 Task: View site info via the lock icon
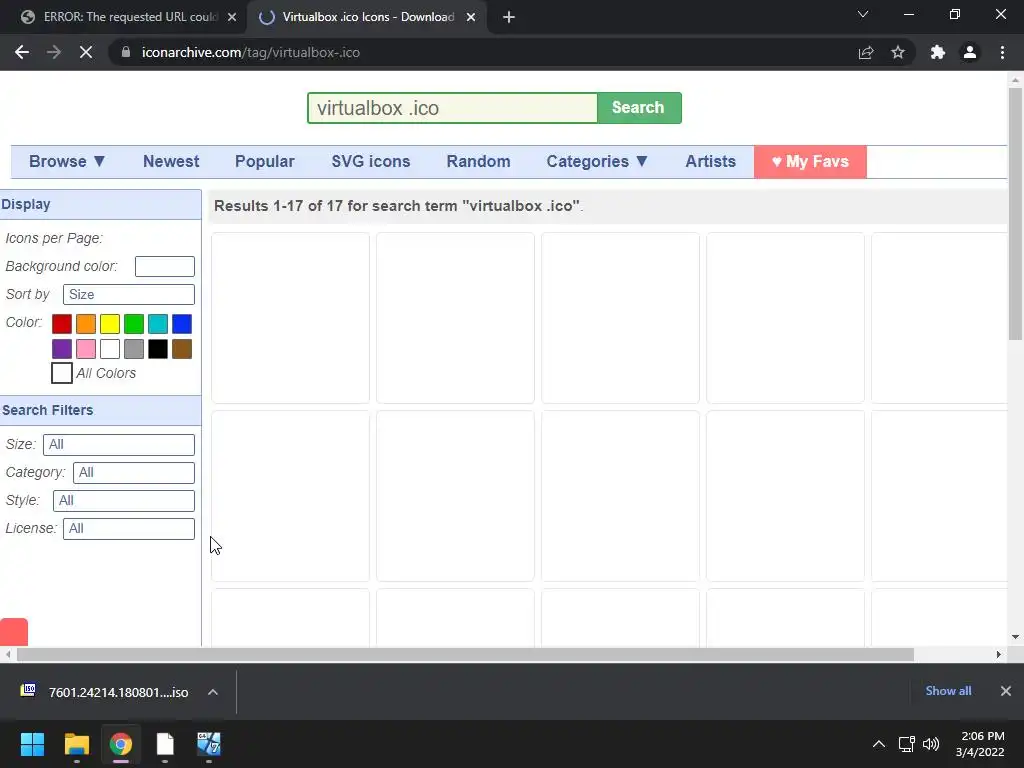pyautogui.click(x=126, y=52)
